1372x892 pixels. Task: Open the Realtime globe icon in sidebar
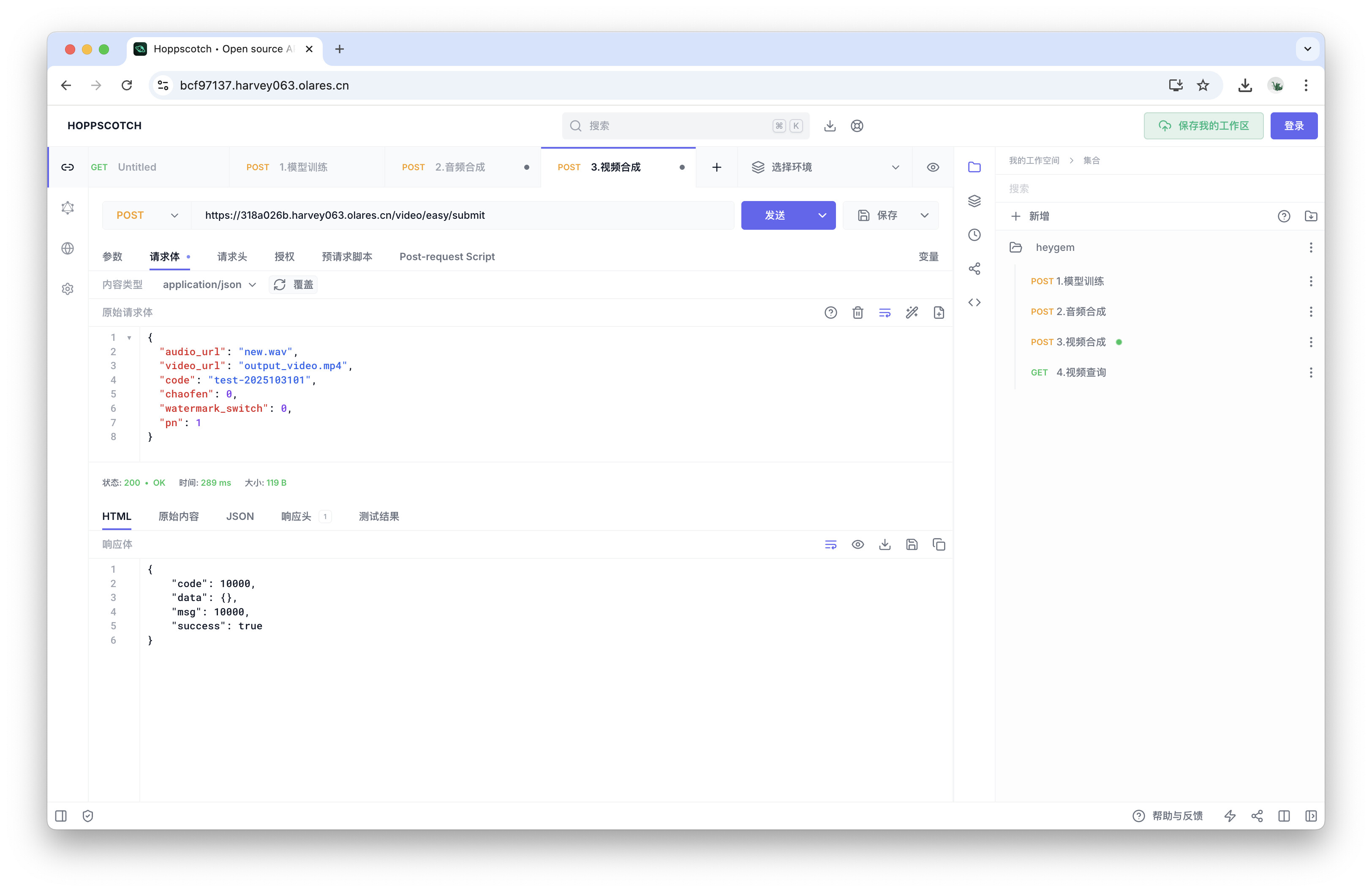click(x=68, y=248)
